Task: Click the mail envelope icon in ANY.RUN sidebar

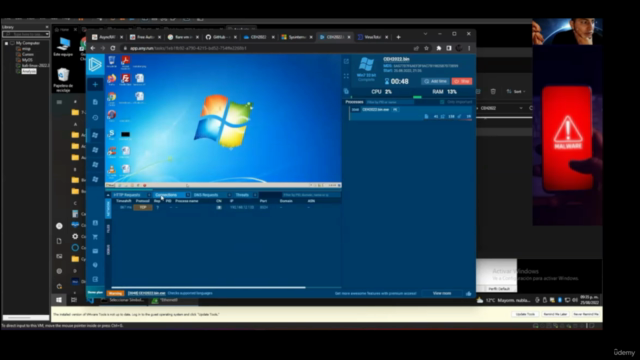Action: click(x=95, y=251)
